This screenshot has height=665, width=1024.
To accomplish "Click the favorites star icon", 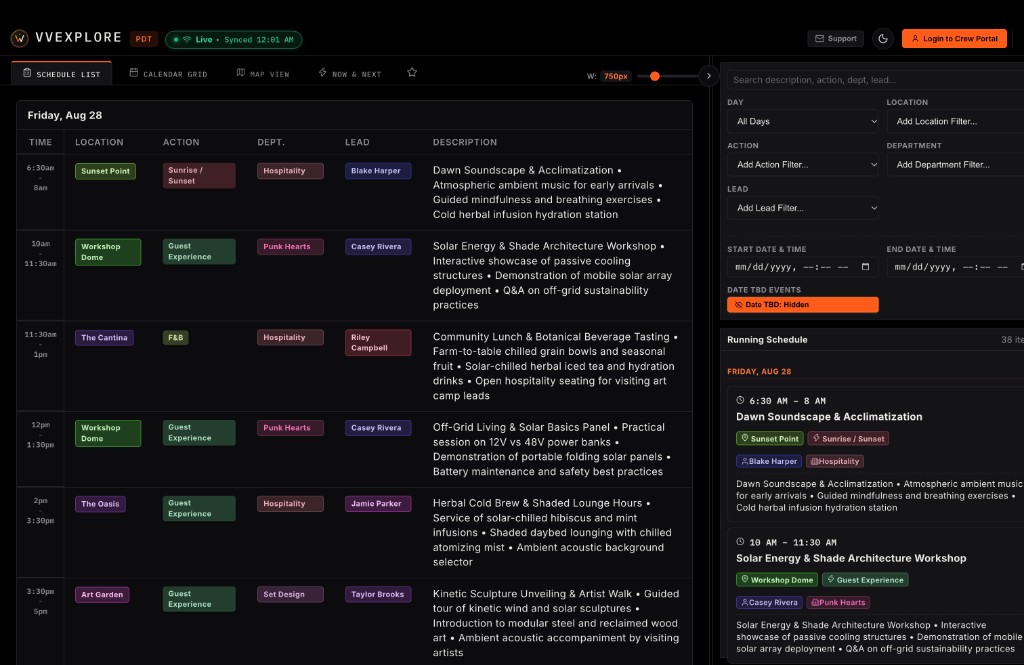I will 412,73.
